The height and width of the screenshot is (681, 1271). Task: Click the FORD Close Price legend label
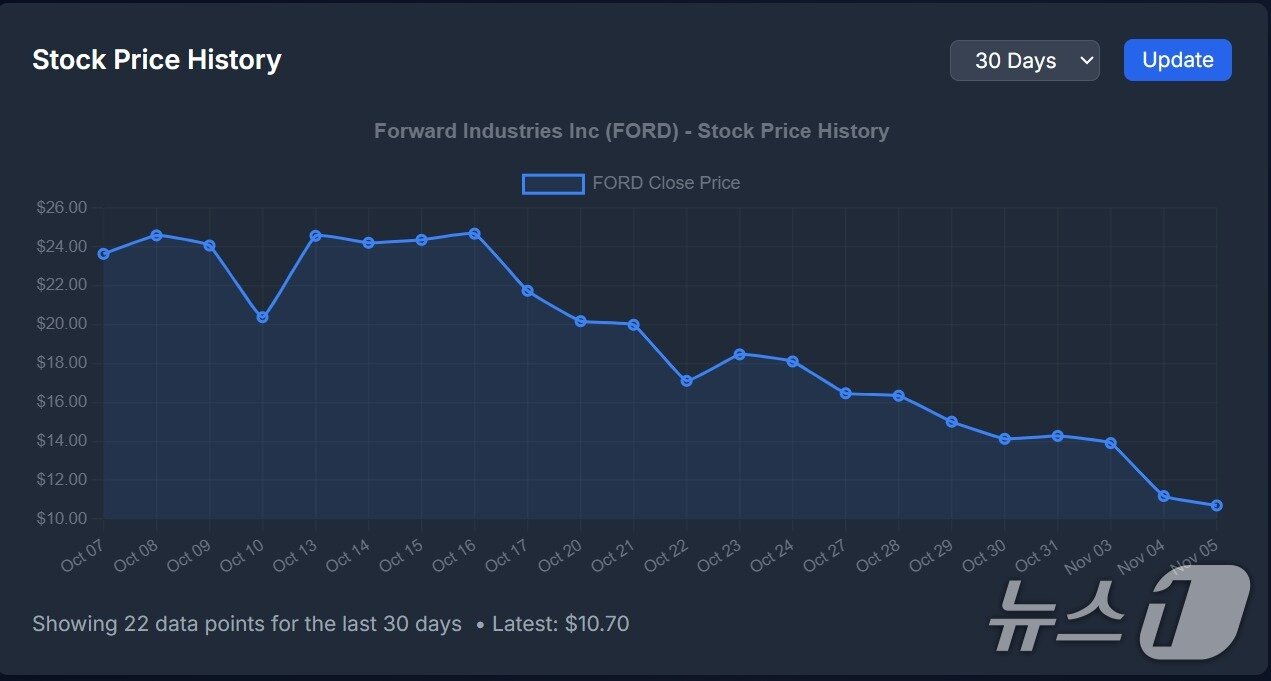666,183
